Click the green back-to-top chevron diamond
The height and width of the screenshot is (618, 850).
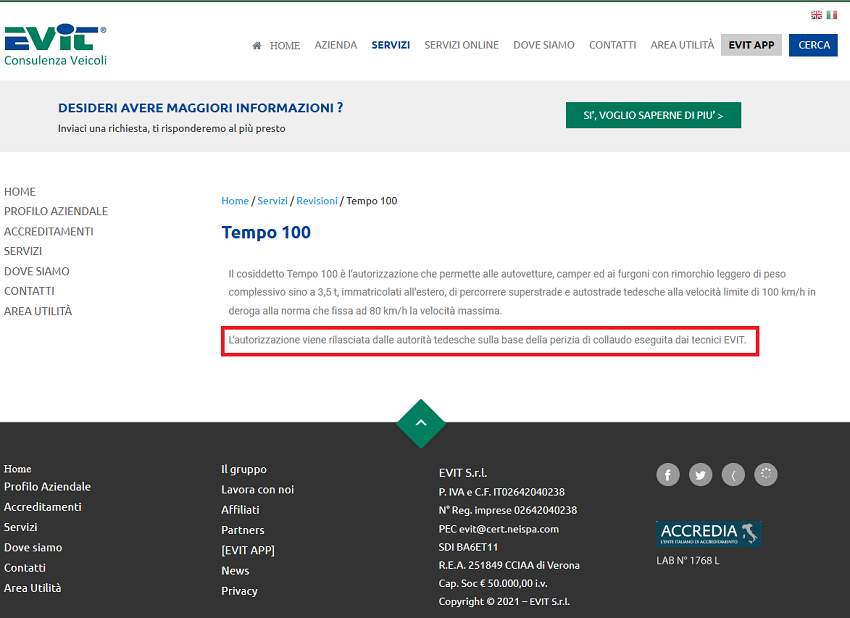421,423
